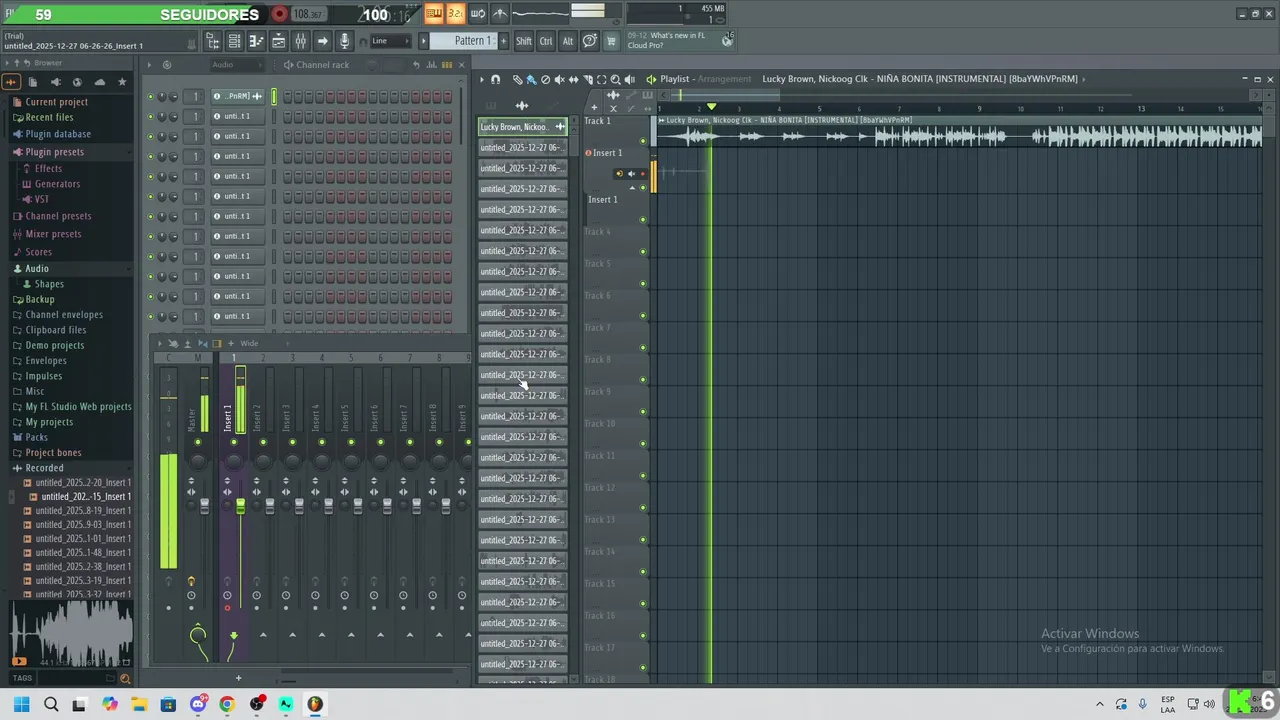Select the Delete tool in Playlist
The height and width of the screenshot is (720, 1280).
point(545,79)
